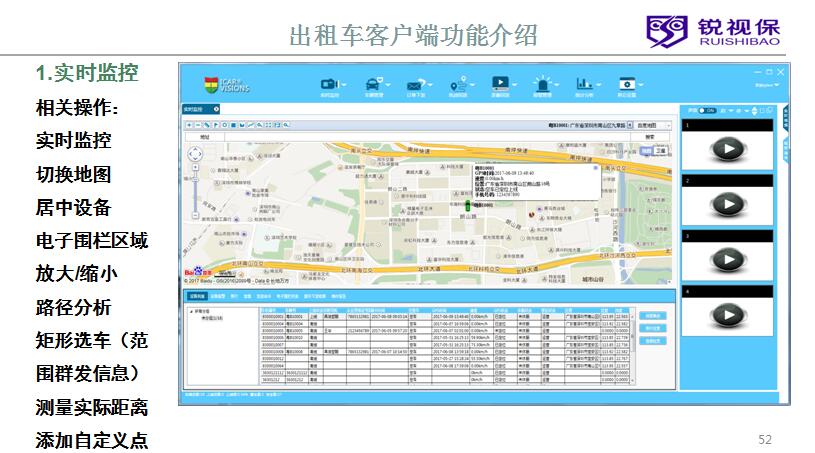Click the map pan compass control

(195, 154)
